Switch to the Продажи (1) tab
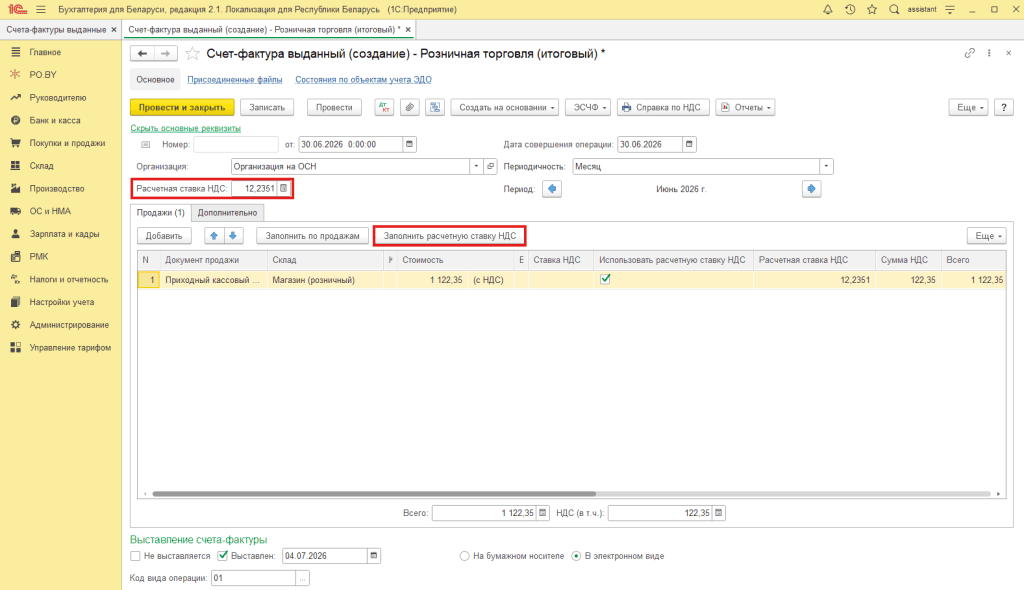The width and height of the screenshot is (1024, 590). click(x=161, y=212)
